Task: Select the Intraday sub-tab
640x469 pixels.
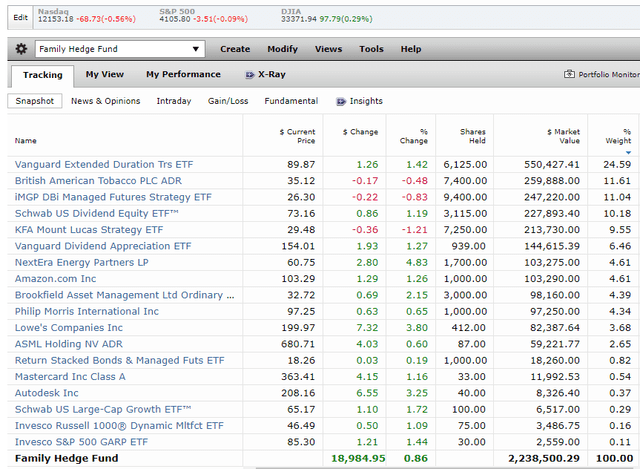Action: tap(174, 101)
